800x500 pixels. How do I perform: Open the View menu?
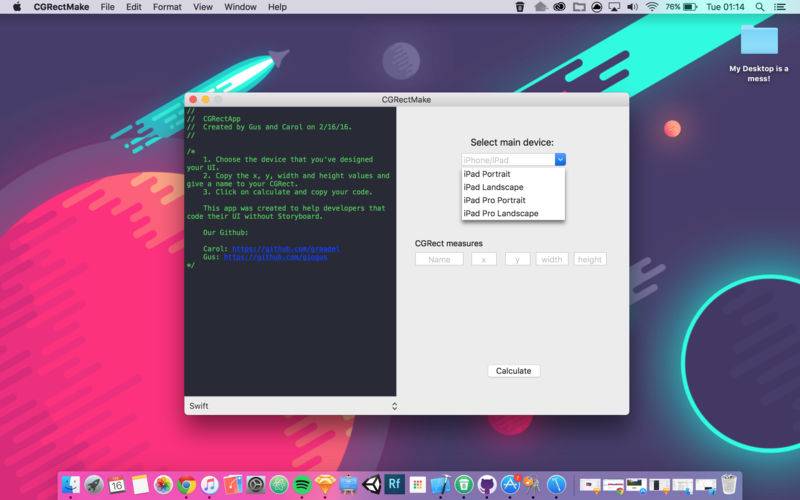tap(203, 7)
